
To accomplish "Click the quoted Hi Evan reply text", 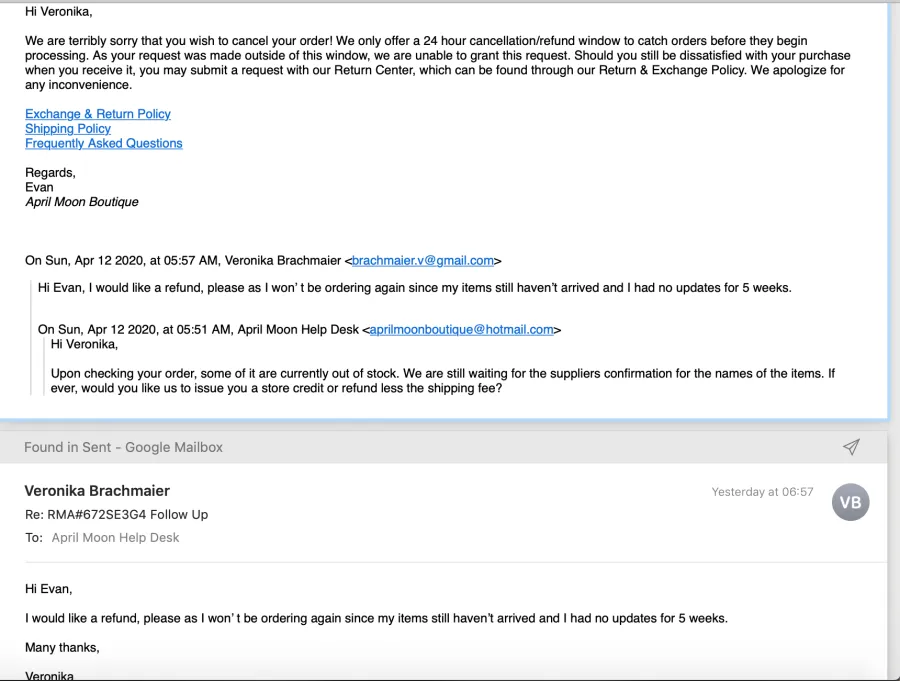I will point(414,288).
